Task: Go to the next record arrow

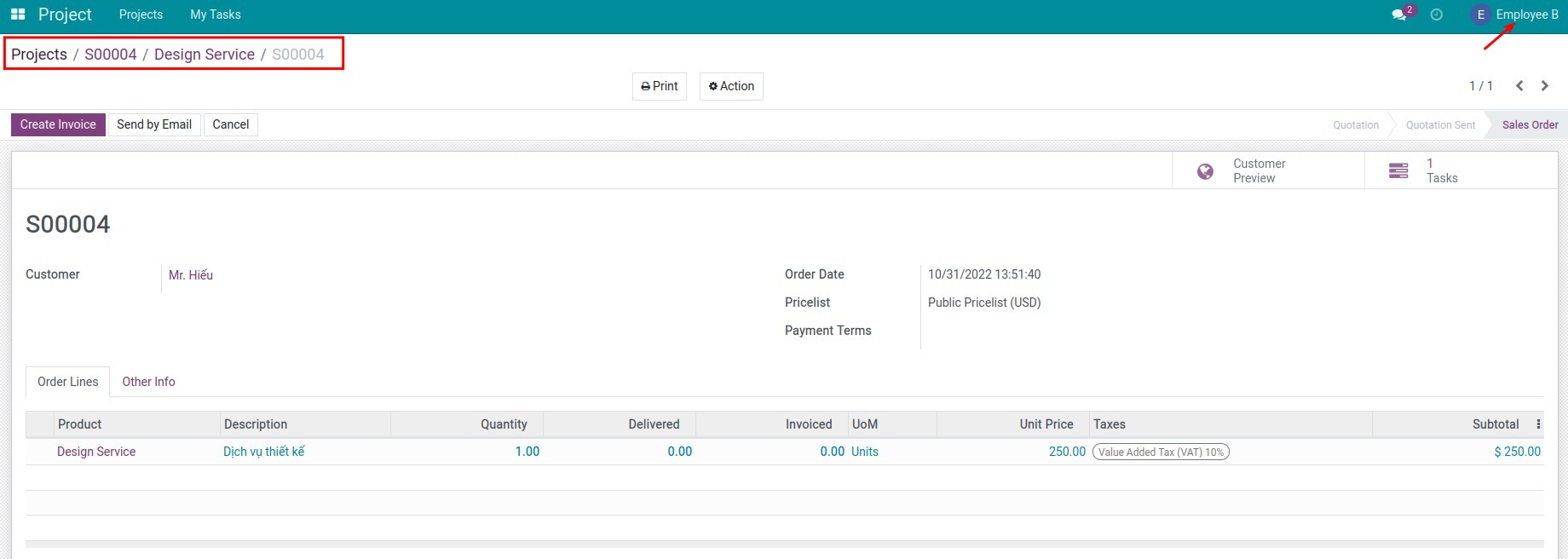Action: (1545, 86)
